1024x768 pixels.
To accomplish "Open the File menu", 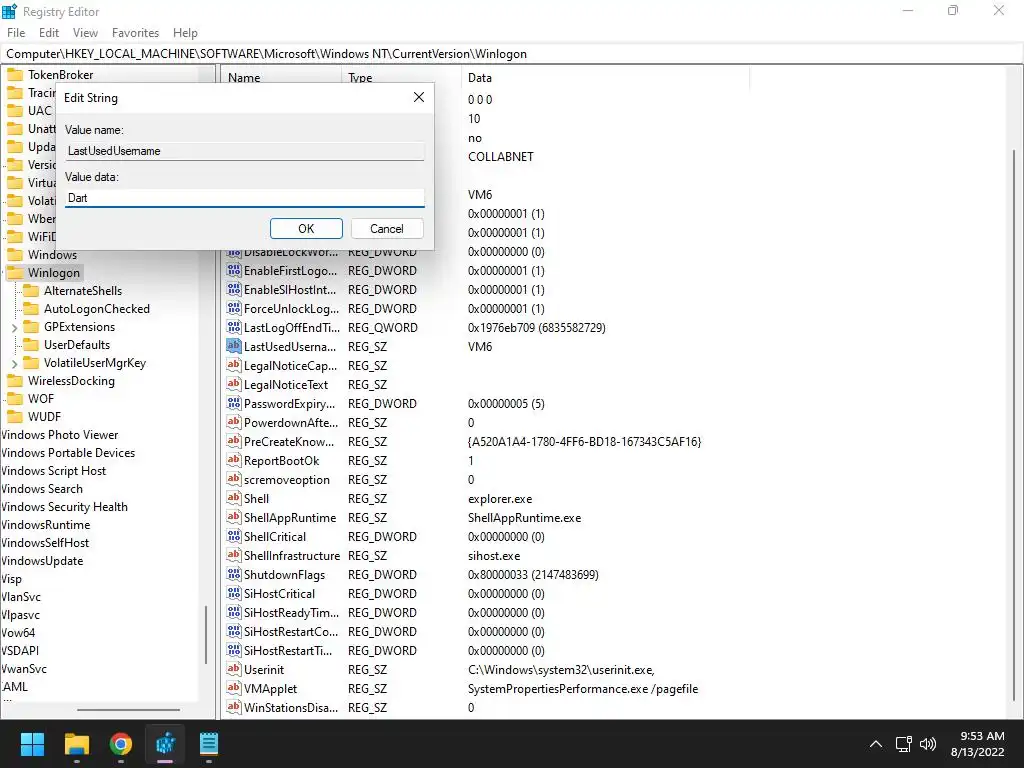I will [16, 33].
